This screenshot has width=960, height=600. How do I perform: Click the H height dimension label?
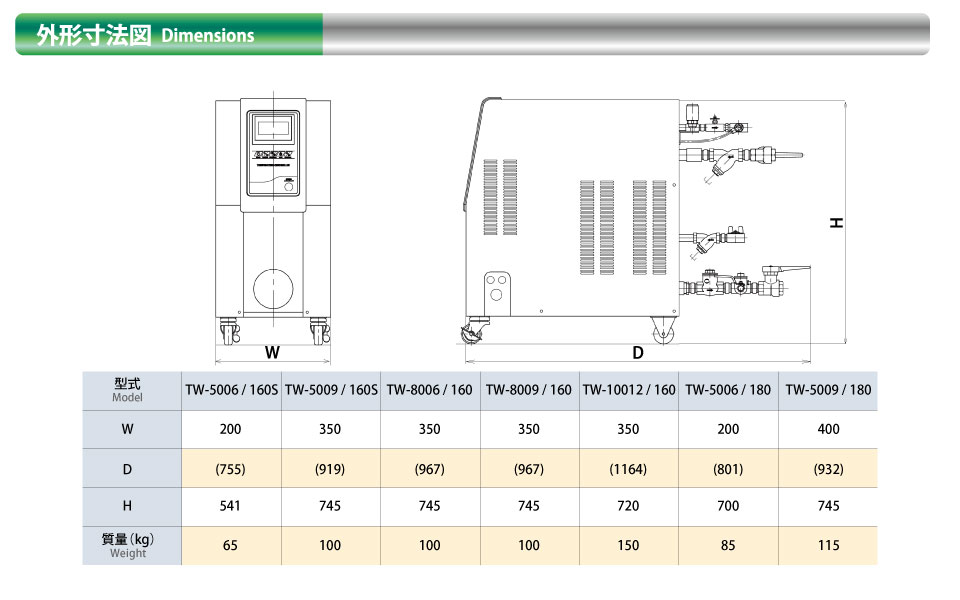pos(836,222)
